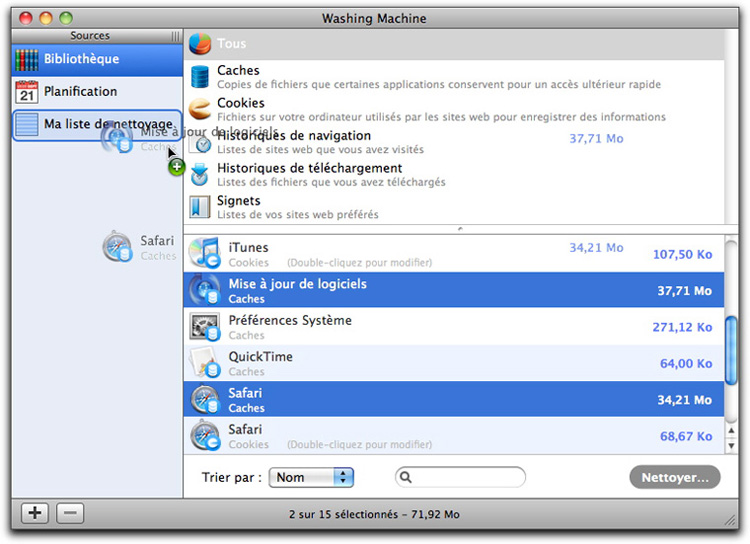Open the Trier par Nom dropdown
The height and width of the screenshot is (544, 750).
click(x=311, y=477)
